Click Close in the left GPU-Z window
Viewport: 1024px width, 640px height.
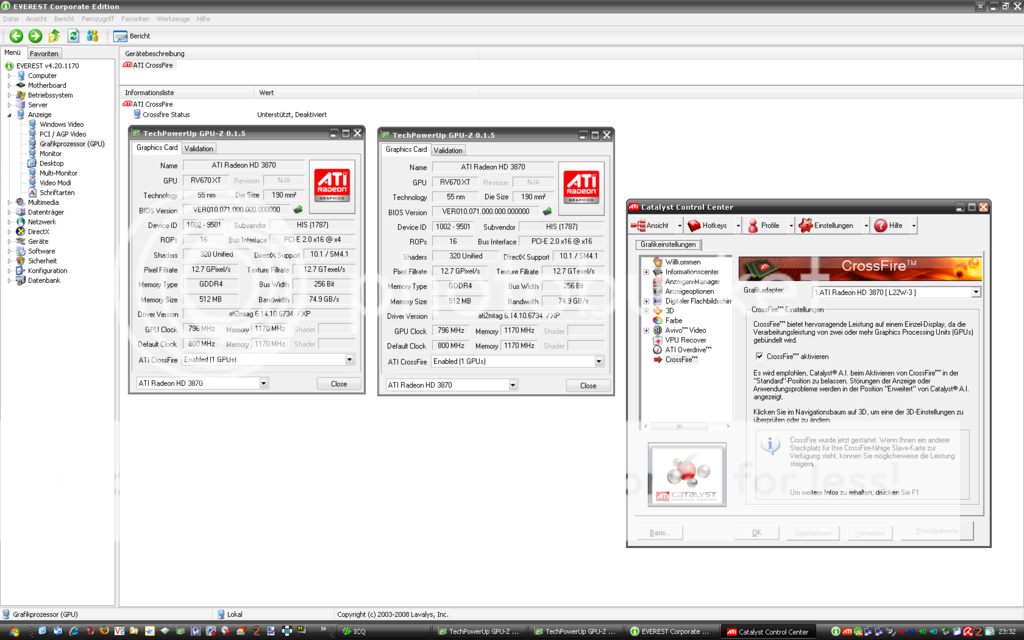coord(338,384)
